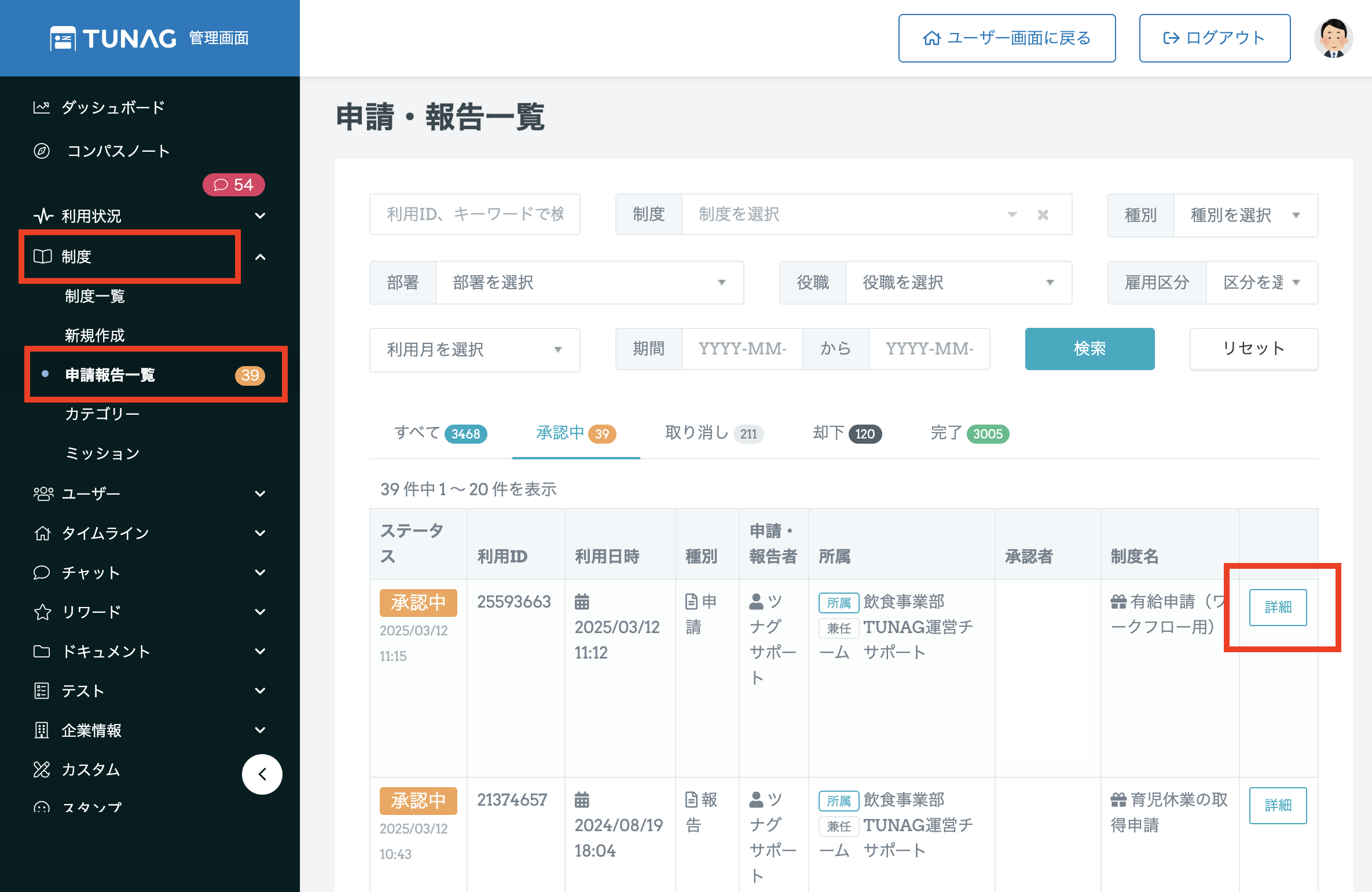This screenshot has height=892, width=1372.
Task: Clear the 制度 selection with X icon
Action: point(1043,215)
